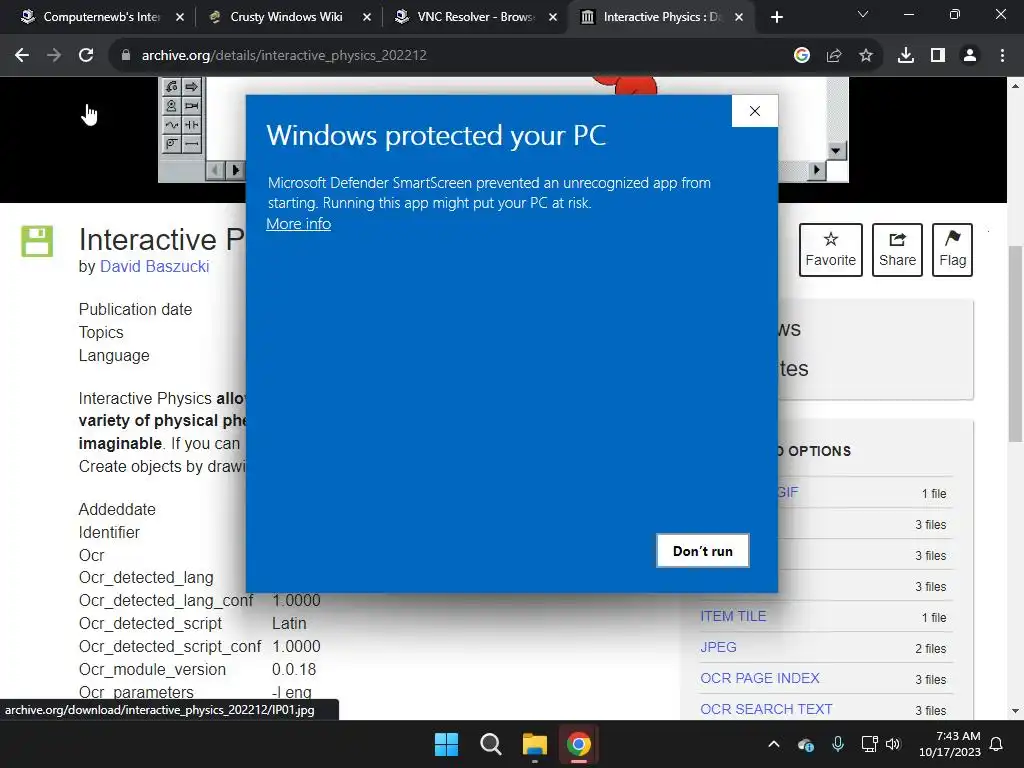Open taskbar Search
The width and height of the screenshot is (1024, 768).
pos(490,744)
